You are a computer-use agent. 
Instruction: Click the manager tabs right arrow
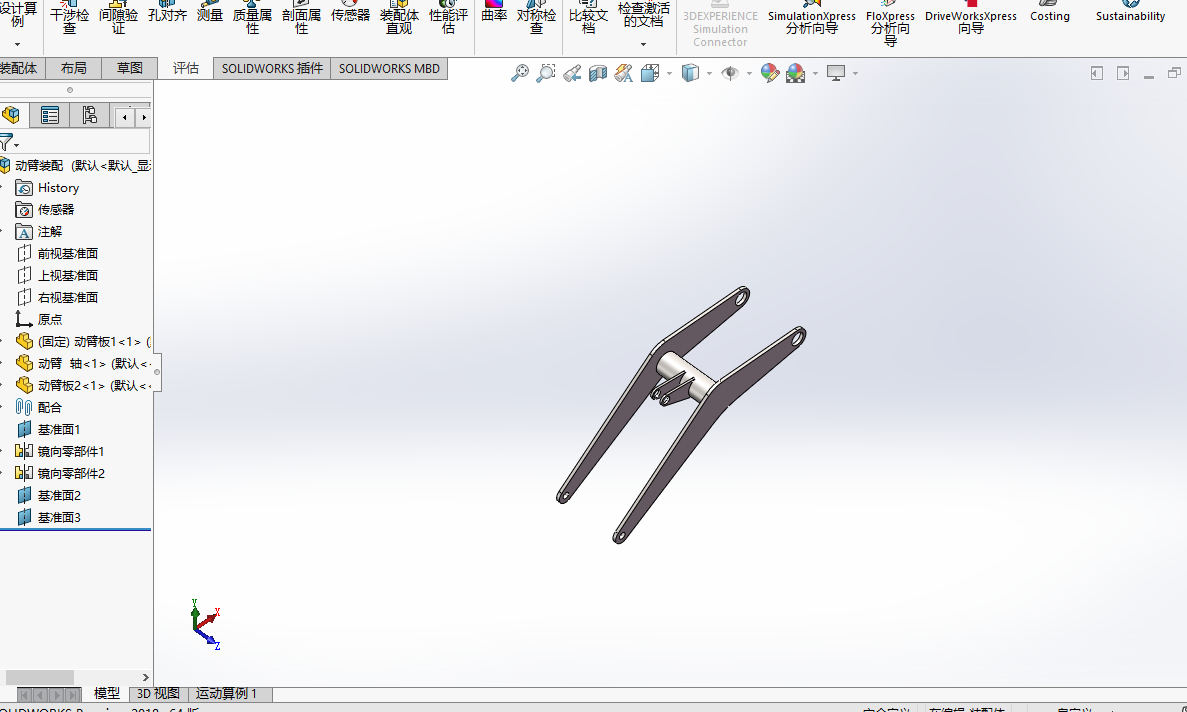[144, 117]
